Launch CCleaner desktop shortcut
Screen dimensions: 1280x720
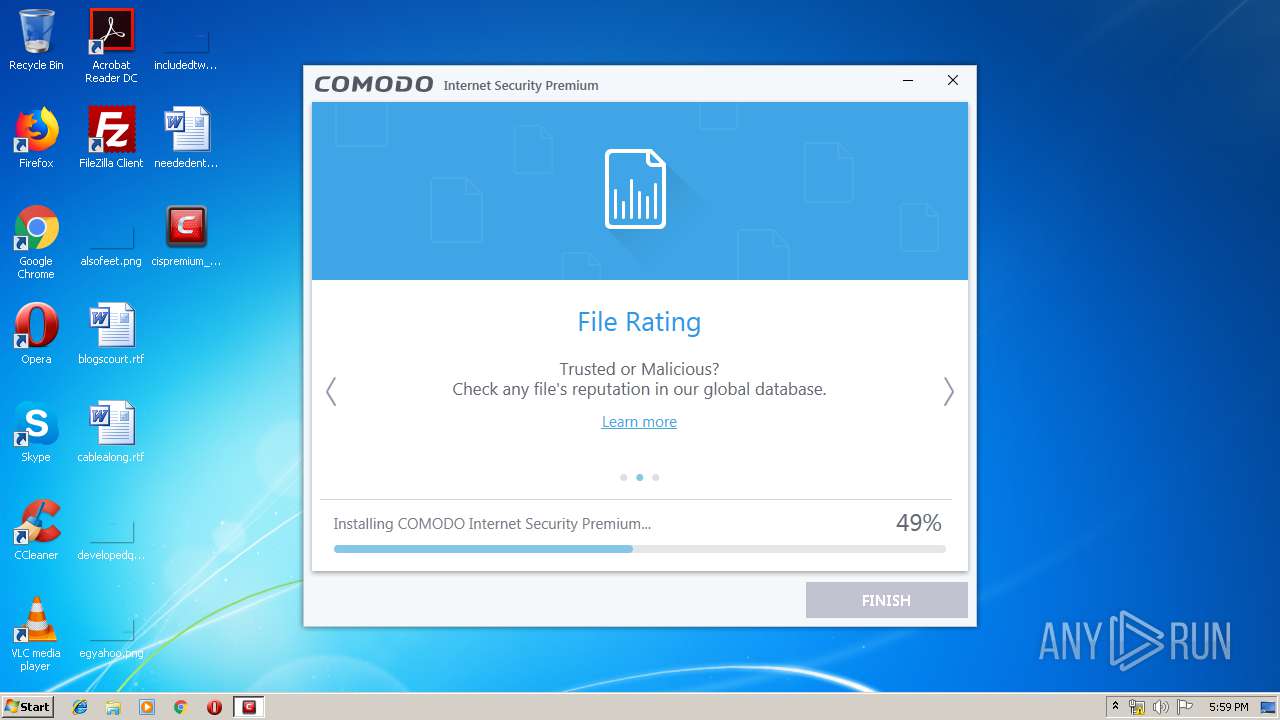(36, 530)
